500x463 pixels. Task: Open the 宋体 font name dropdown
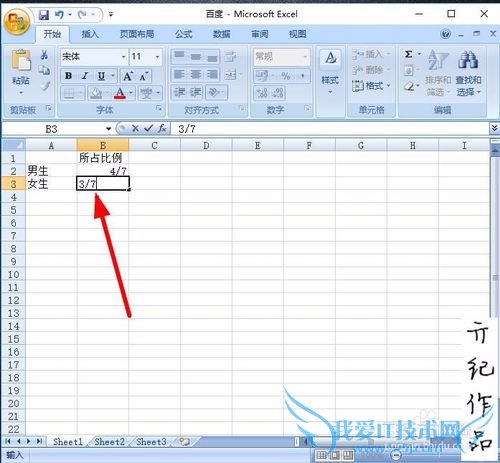pyautogui.click(x=124, y=57)
